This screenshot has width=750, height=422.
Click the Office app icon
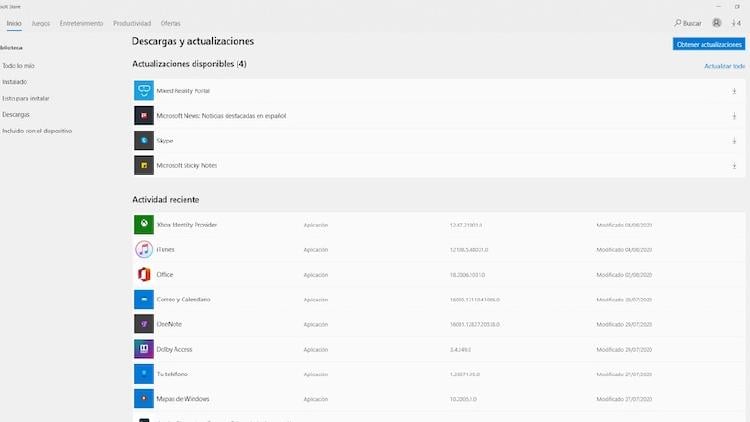coord(143,274)
